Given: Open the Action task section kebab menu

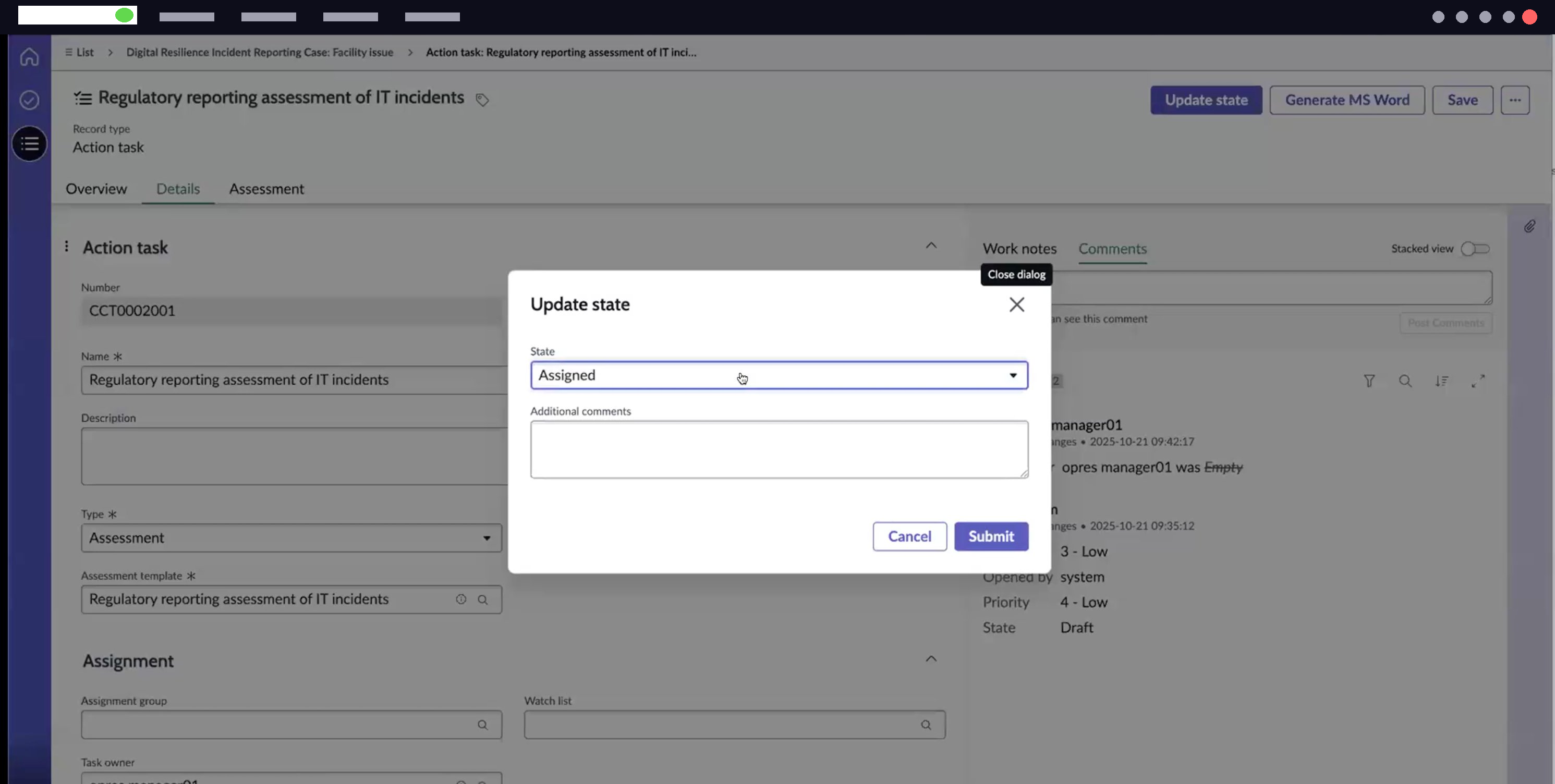Looking at the screenshot, I should point(66,246).
